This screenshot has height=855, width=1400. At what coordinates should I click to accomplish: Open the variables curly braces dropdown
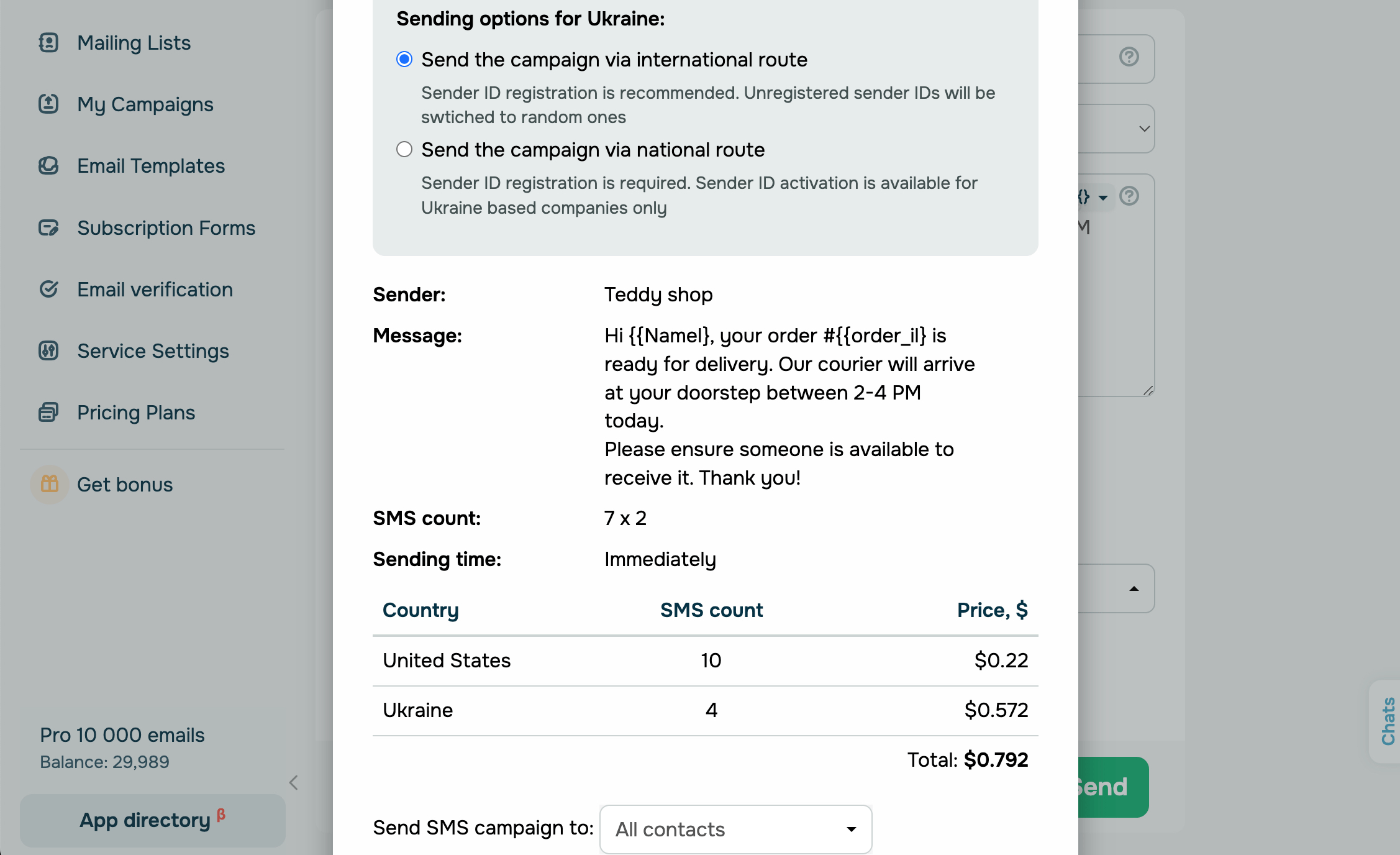coord(1092,198)
